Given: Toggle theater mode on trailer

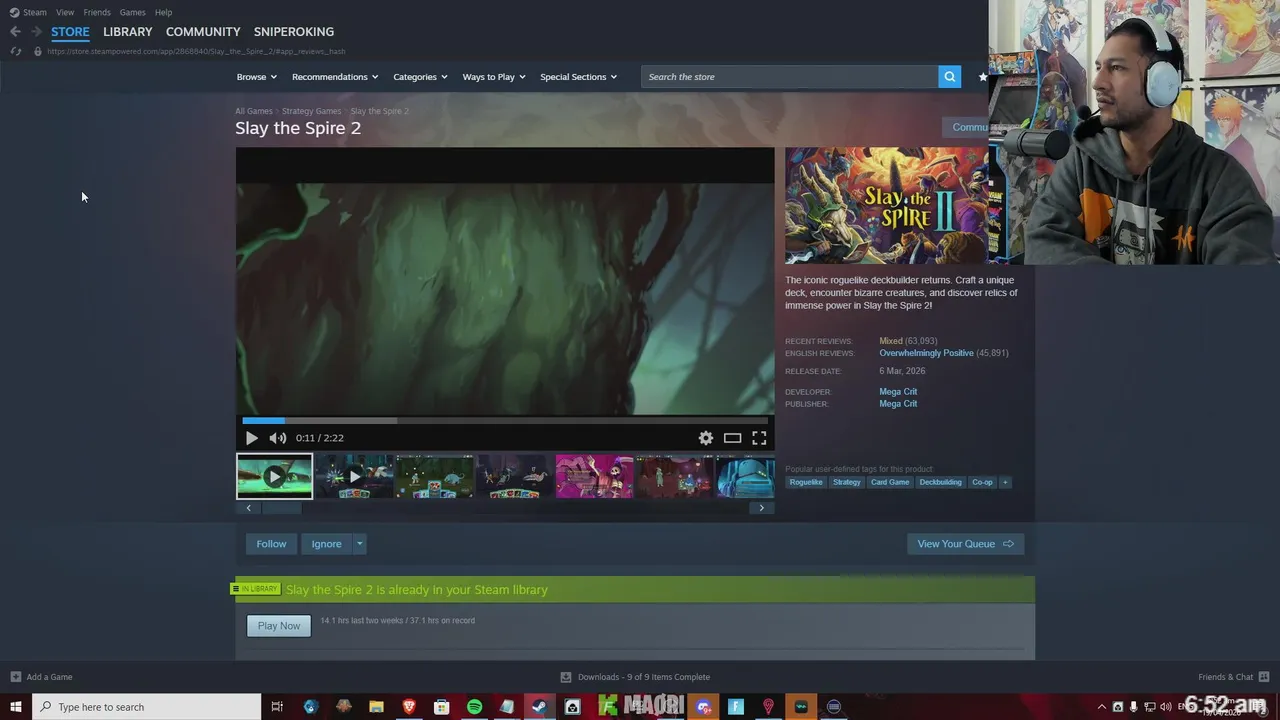Looking at the screenshot, I should point(733,438).
